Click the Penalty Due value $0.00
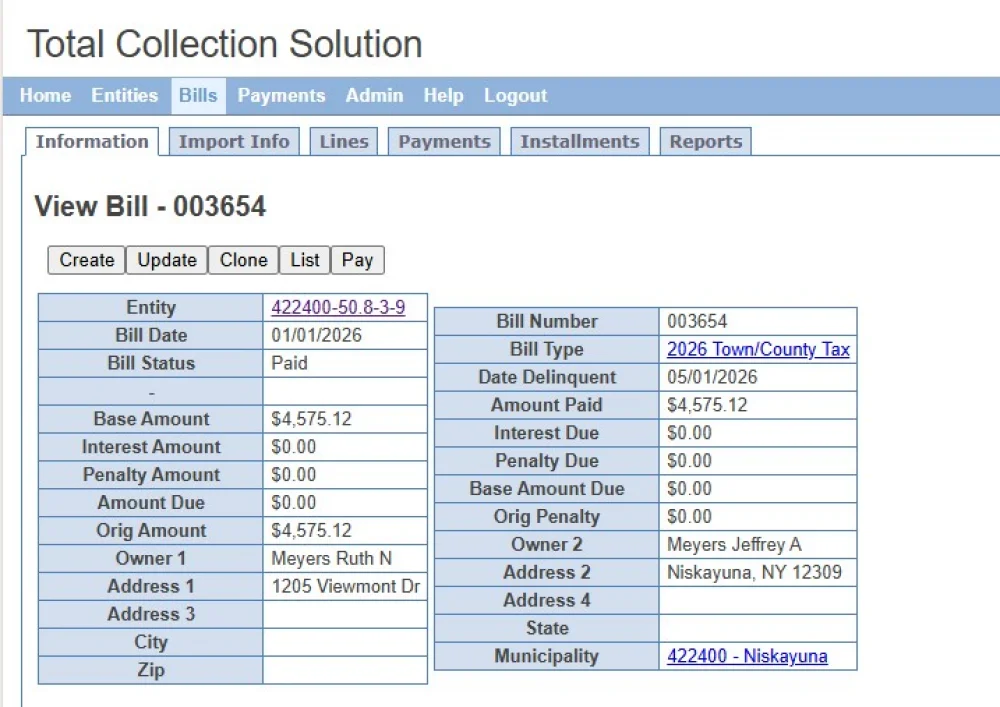This screenshot has height=707, width=1000. point(689,461)
